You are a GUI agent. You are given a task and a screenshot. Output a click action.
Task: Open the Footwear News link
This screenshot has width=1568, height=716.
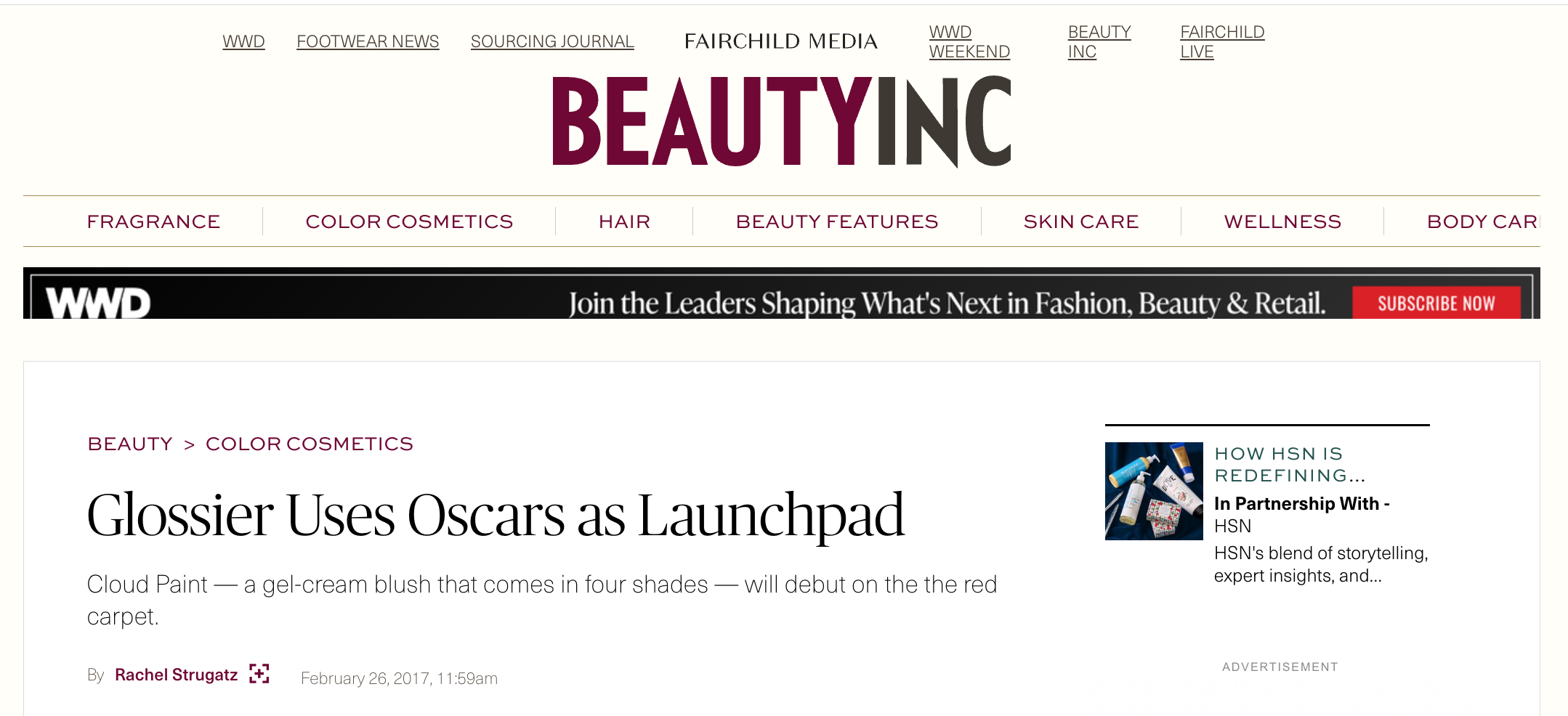(x=368, y=41)
